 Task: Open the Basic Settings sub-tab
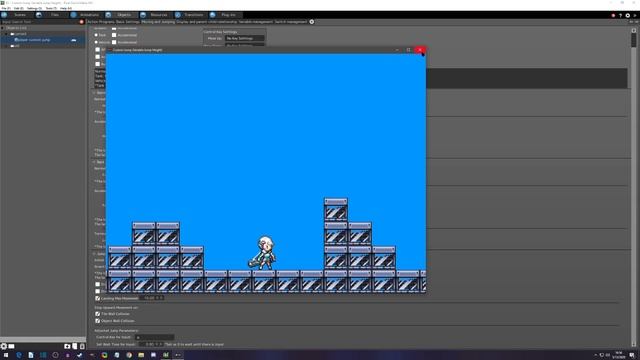128,22
